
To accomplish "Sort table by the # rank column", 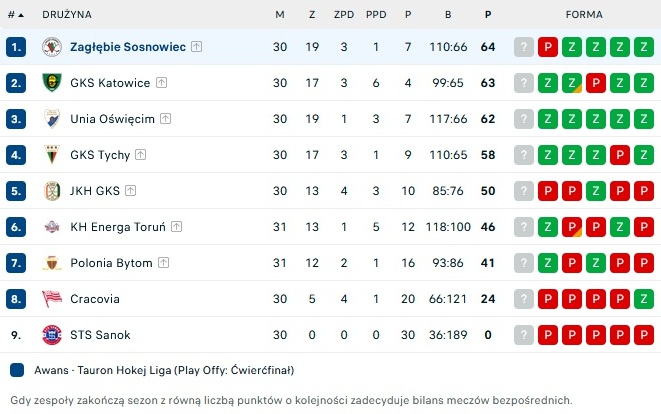I will (16, 15).
